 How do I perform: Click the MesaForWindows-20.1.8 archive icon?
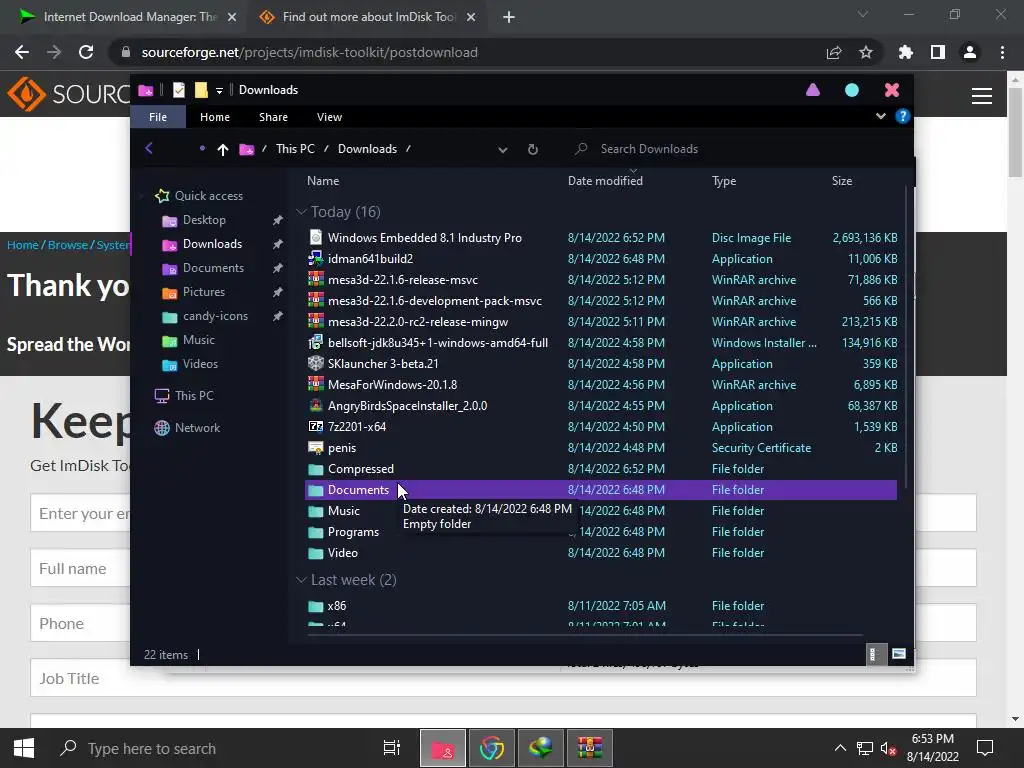[x=316, y=384]
